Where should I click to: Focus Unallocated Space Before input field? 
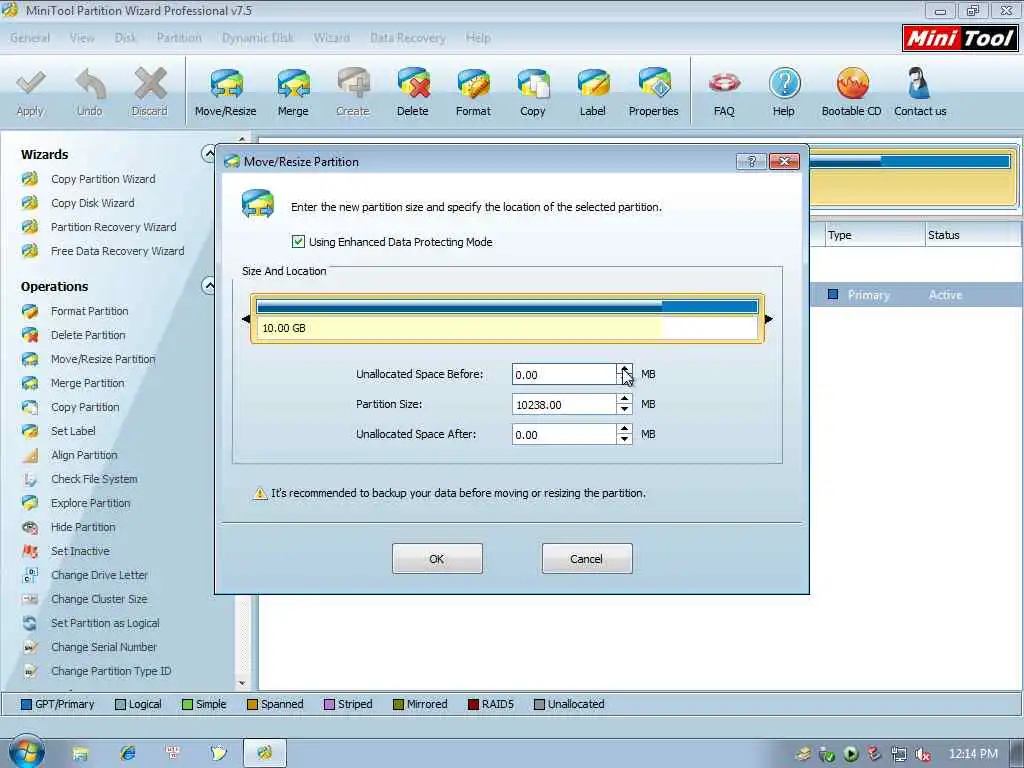pyautogui.click(x=564, y=374)
